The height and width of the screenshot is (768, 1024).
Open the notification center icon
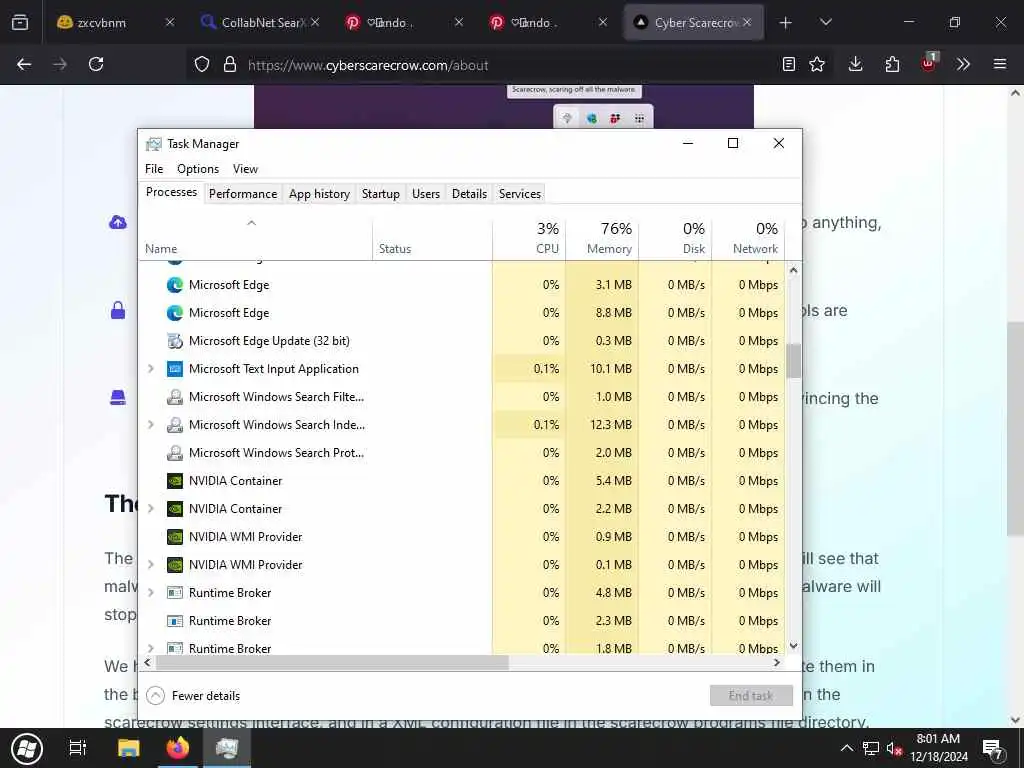(993, 749)
